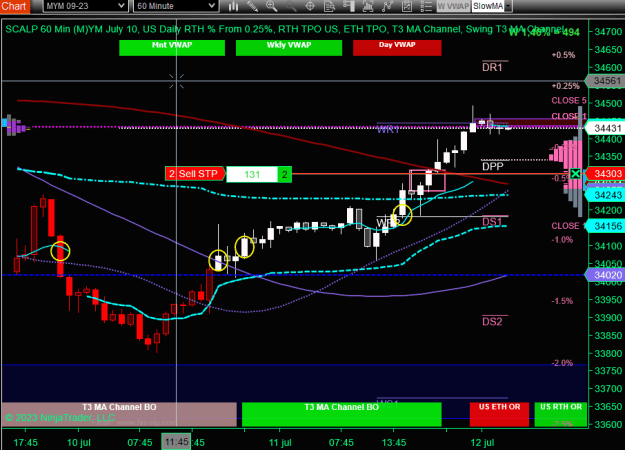Image resolution: width=625 pixels, height=450 pixels.
Task: Click the DPP pivot label
Action: [493, 166]
